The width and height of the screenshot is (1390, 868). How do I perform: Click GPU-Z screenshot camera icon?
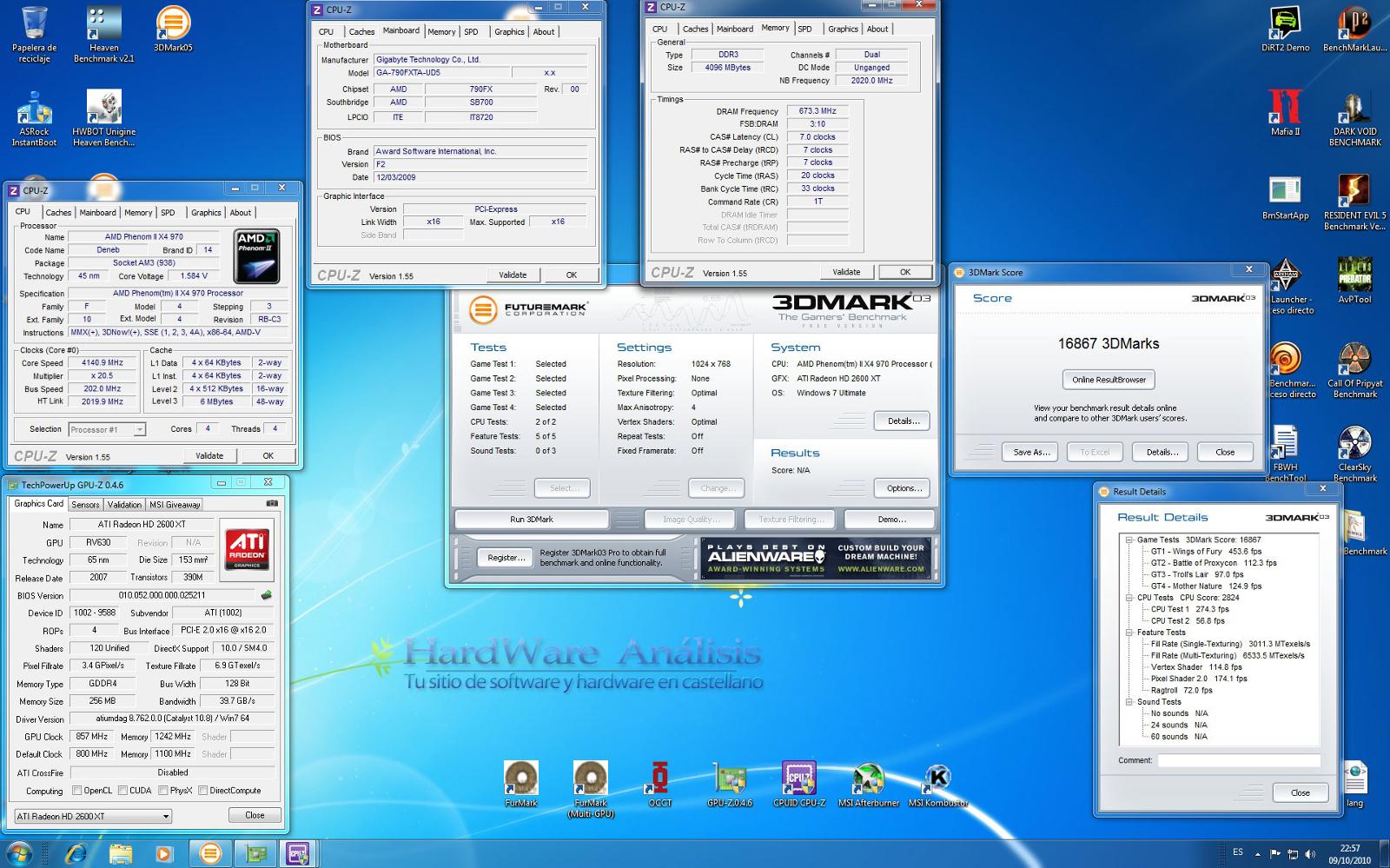click(x=272, y=503)
